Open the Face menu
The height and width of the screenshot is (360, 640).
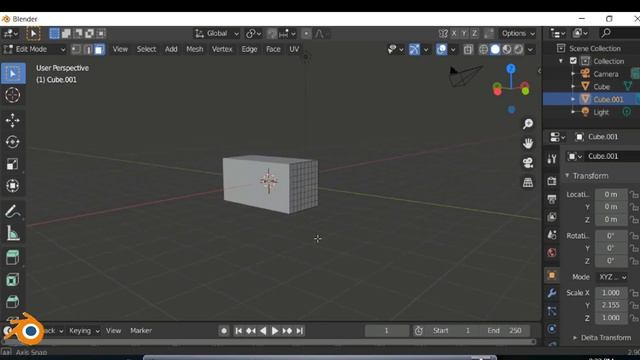(273, 49)
